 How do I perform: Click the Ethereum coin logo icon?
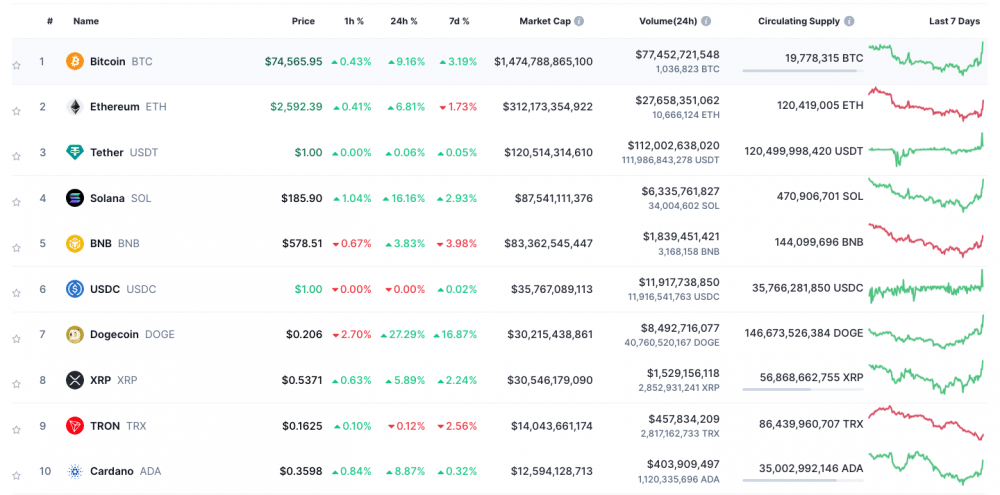pos(75,107)
